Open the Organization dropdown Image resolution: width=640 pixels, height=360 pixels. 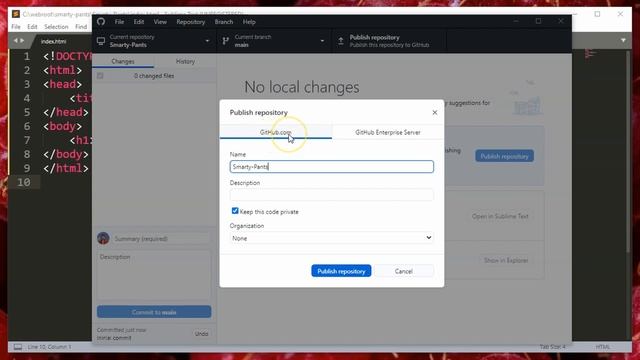point(331,238)
